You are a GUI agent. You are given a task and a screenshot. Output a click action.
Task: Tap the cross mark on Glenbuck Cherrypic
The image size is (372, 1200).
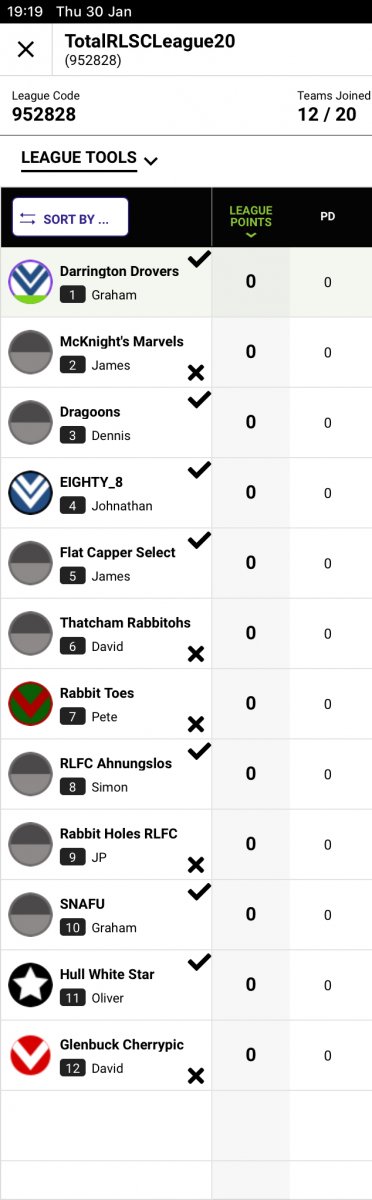196,1076
